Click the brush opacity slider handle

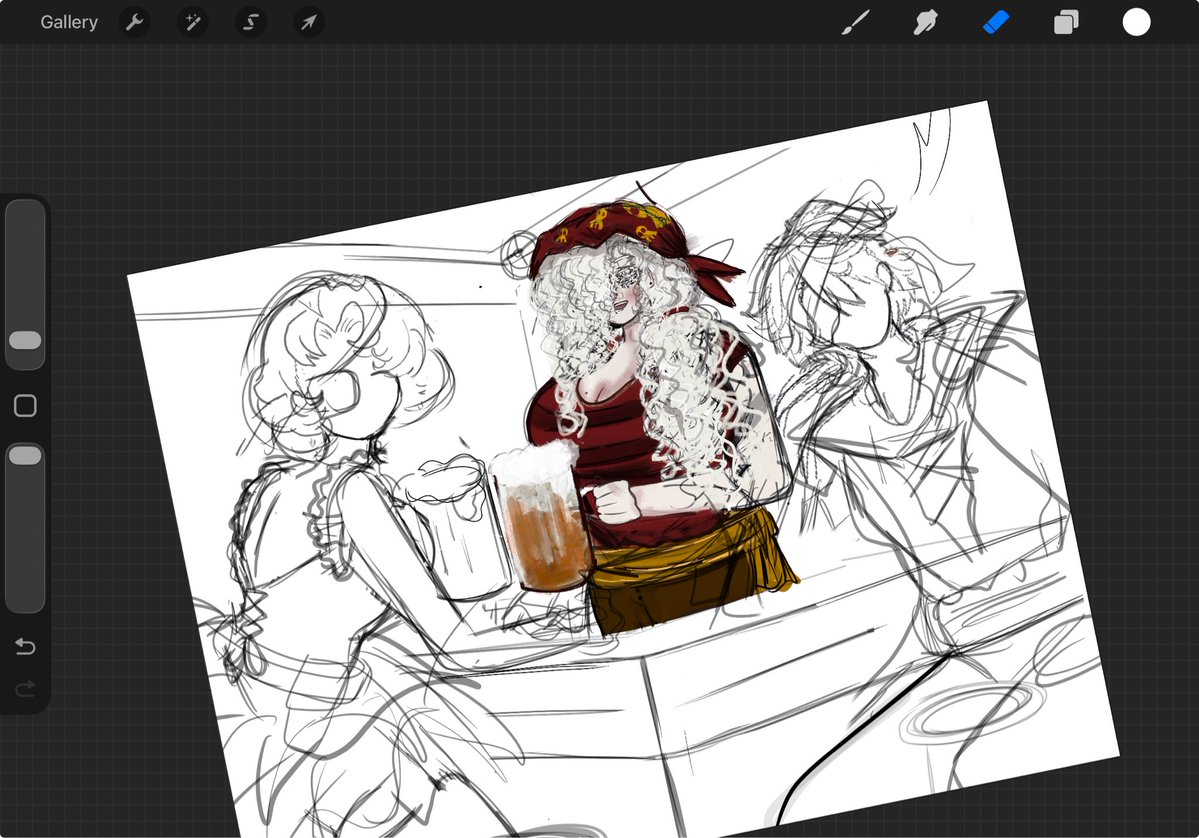point(25,456)
